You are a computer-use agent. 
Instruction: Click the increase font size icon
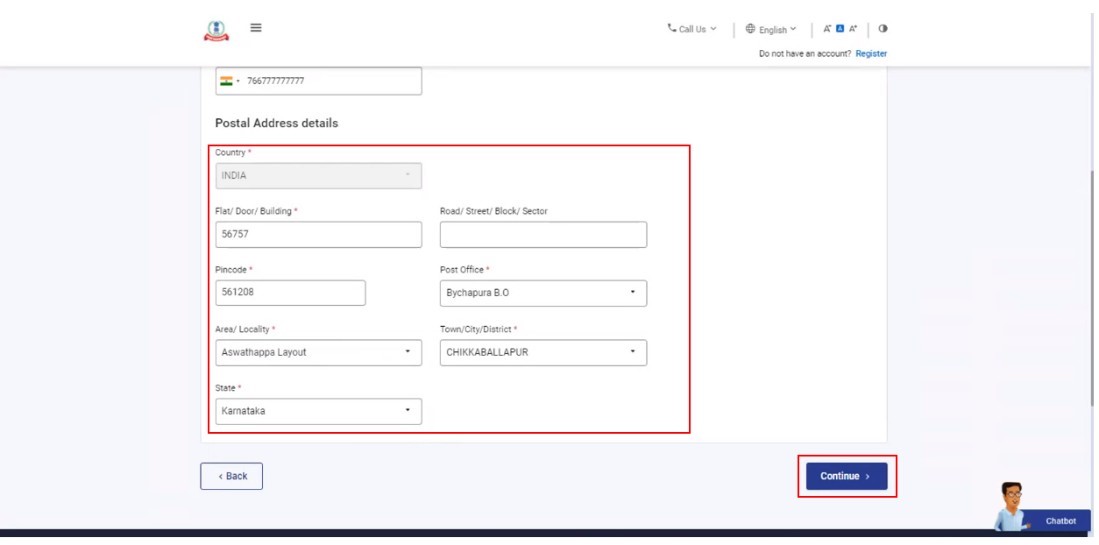coord(853,29)
